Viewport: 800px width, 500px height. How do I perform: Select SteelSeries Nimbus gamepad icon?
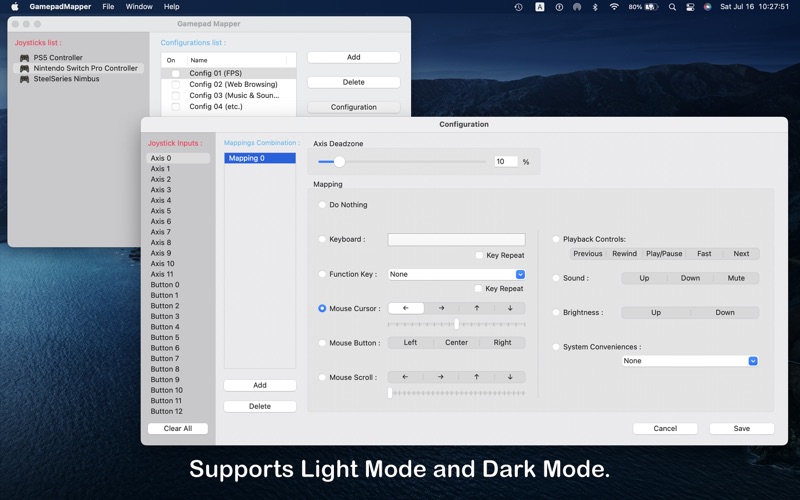point(24,79)
